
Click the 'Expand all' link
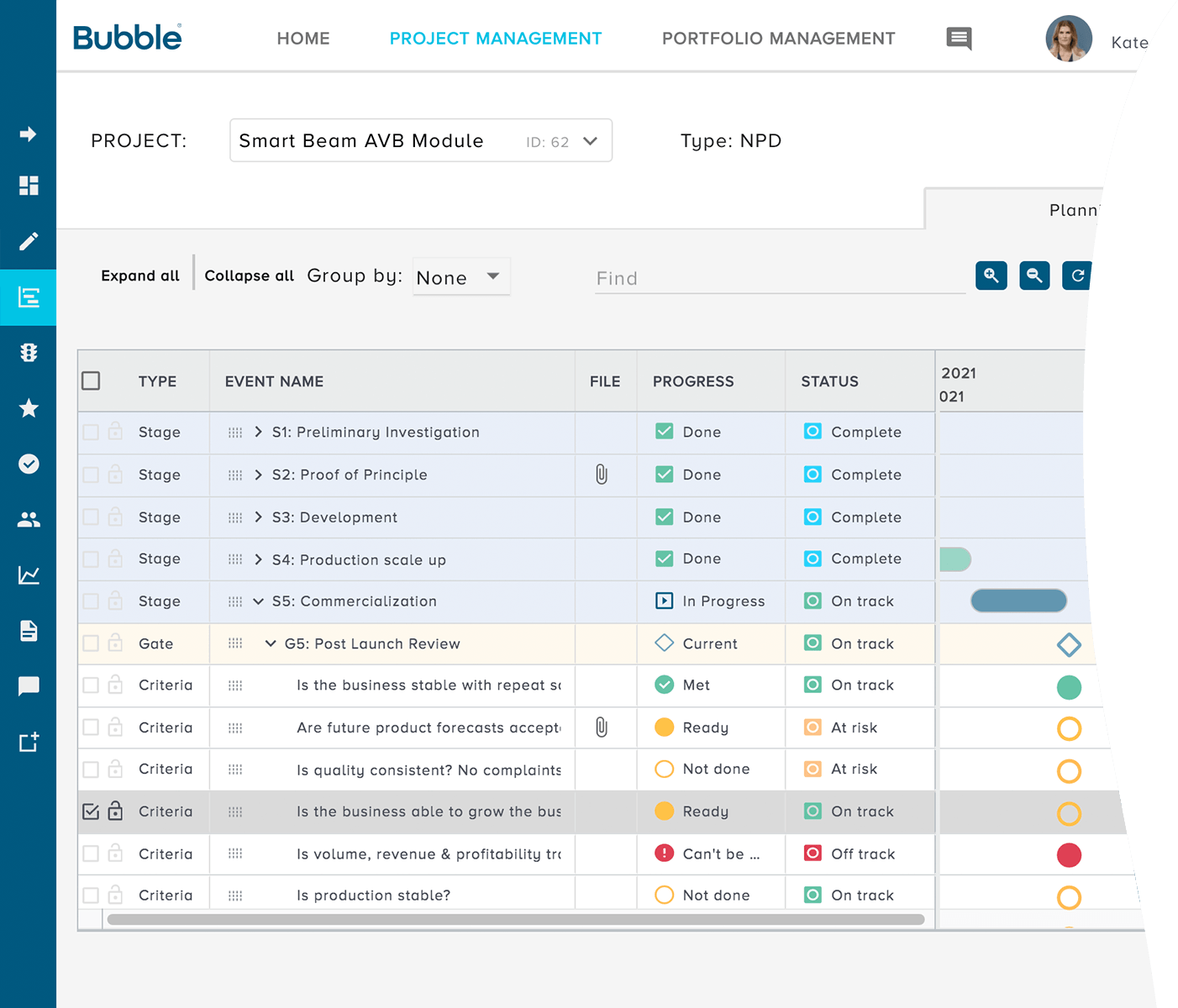point(139,275)
